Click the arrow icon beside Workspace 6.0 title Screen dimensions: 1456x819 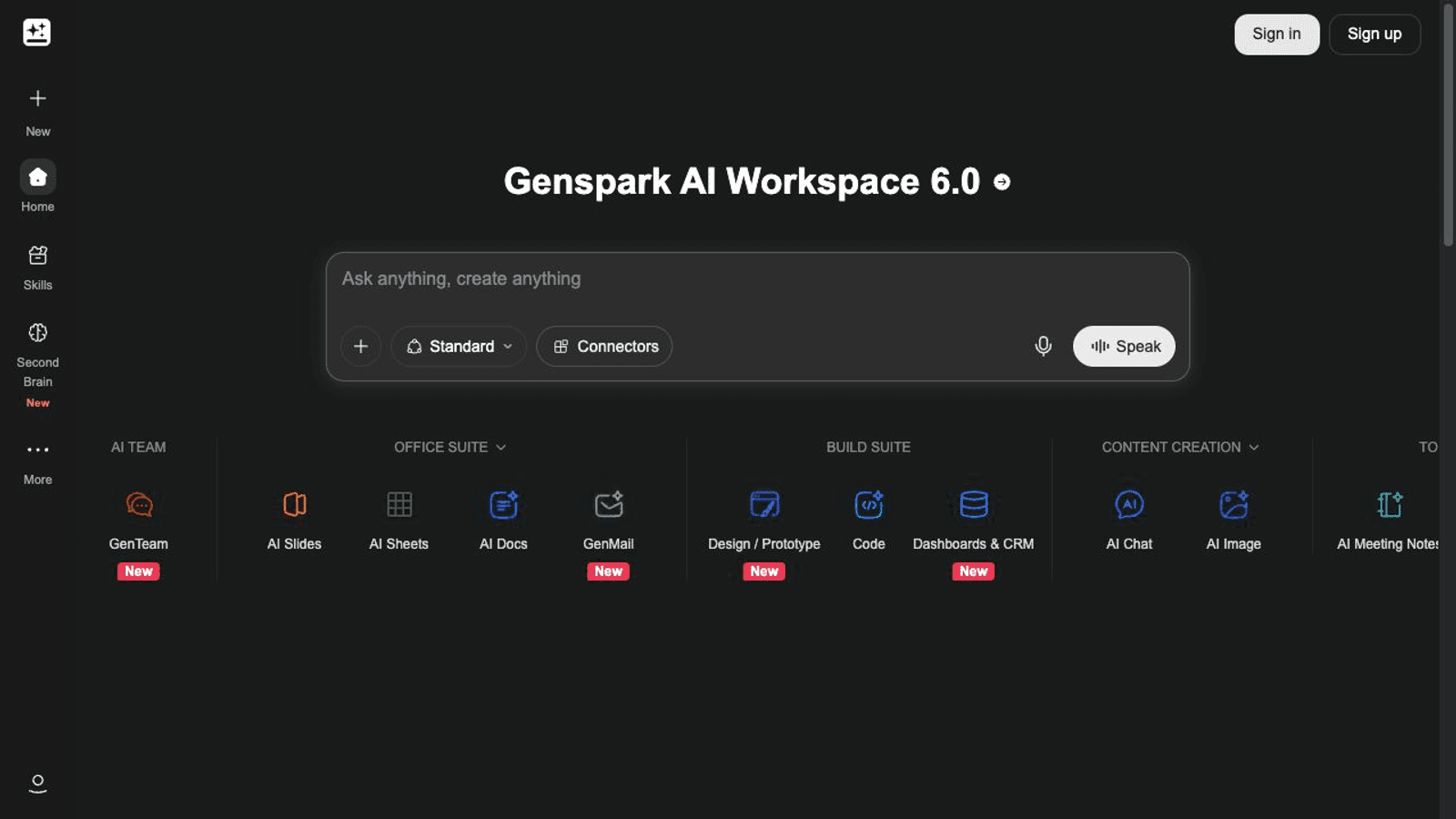coord(1002,182)
